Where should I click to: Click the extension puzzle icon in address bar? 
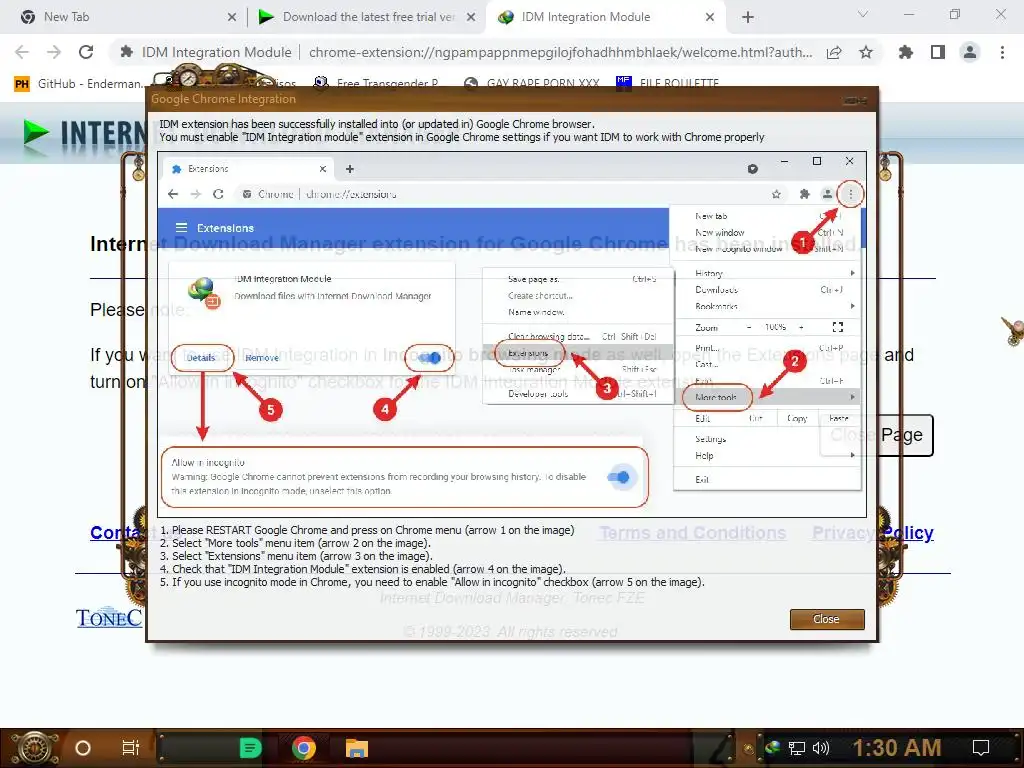127,52
